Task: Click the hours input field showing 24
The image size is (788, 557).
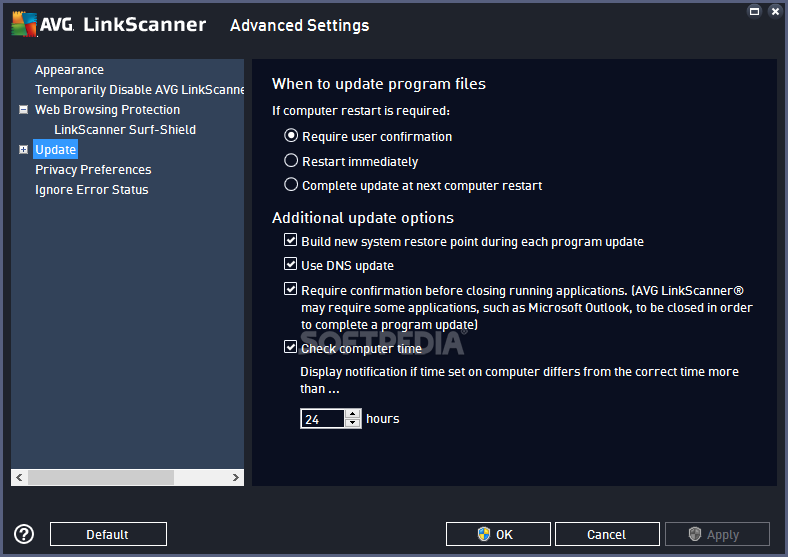Action: [323, 419]
